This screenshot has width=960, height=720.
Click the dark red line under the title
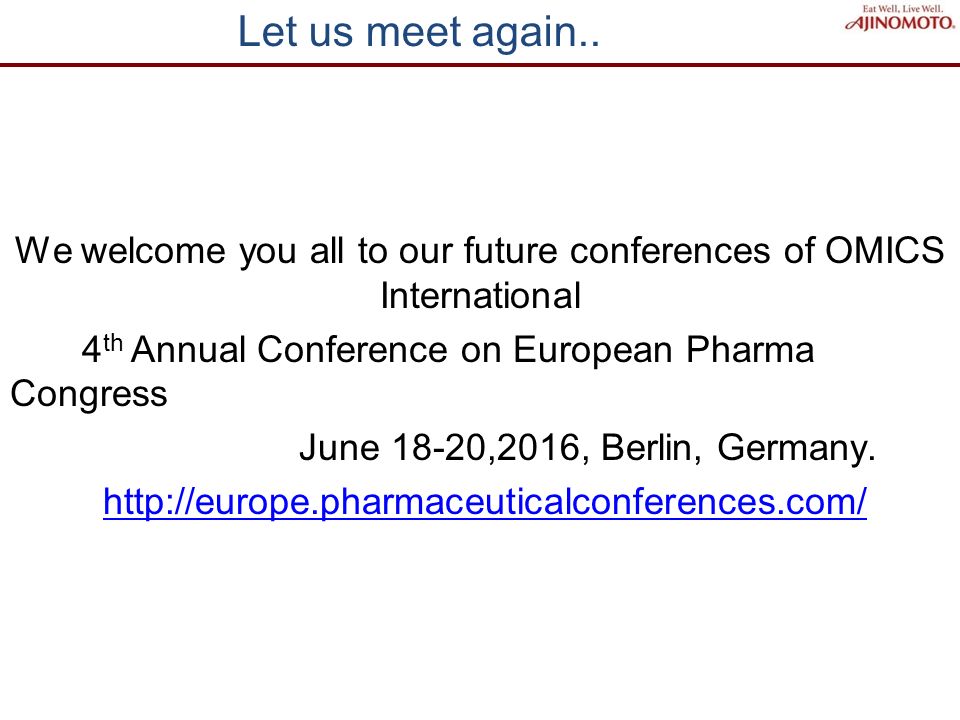tap(480, 65)
